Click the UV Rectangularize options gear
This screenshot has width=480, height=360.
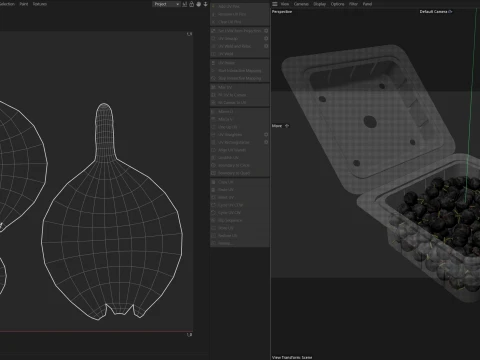coord(266,142)
